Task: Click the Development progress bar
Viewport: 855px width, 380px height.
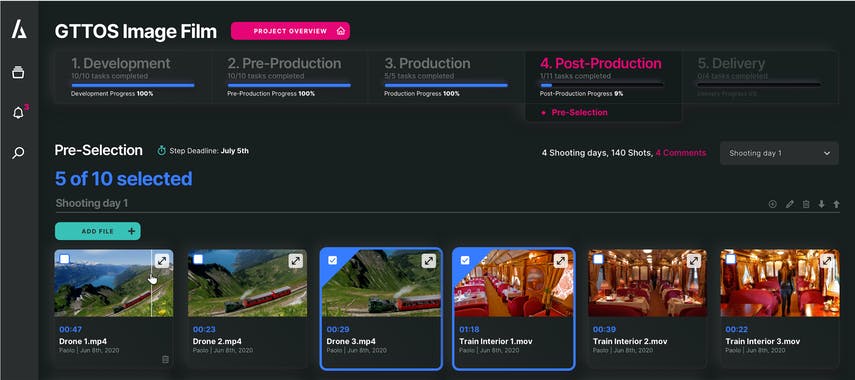Action: click(x=133, y=85)
